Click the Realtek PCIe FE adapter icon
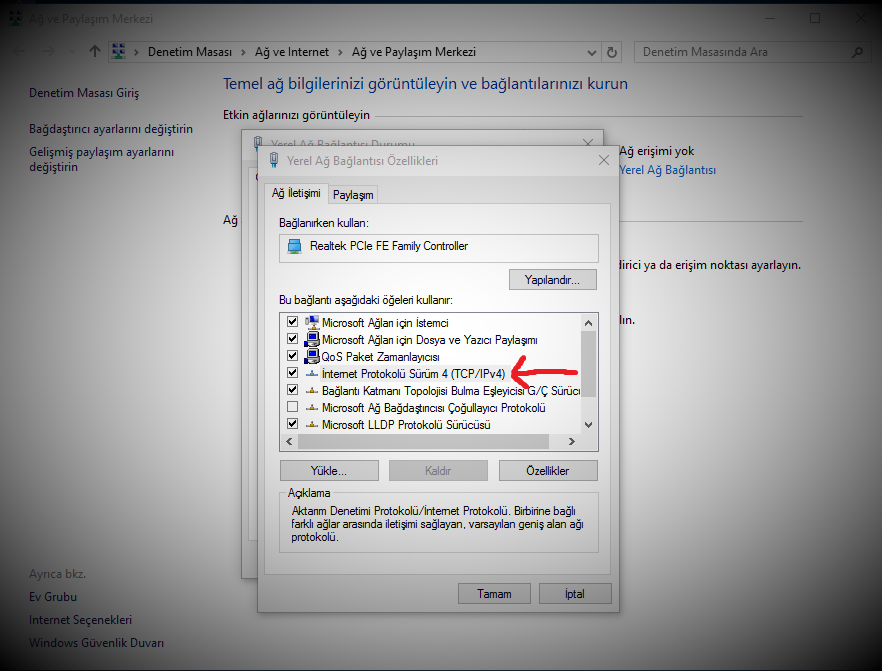The width and height of the screenshot is (882, 671). point(294,246)
